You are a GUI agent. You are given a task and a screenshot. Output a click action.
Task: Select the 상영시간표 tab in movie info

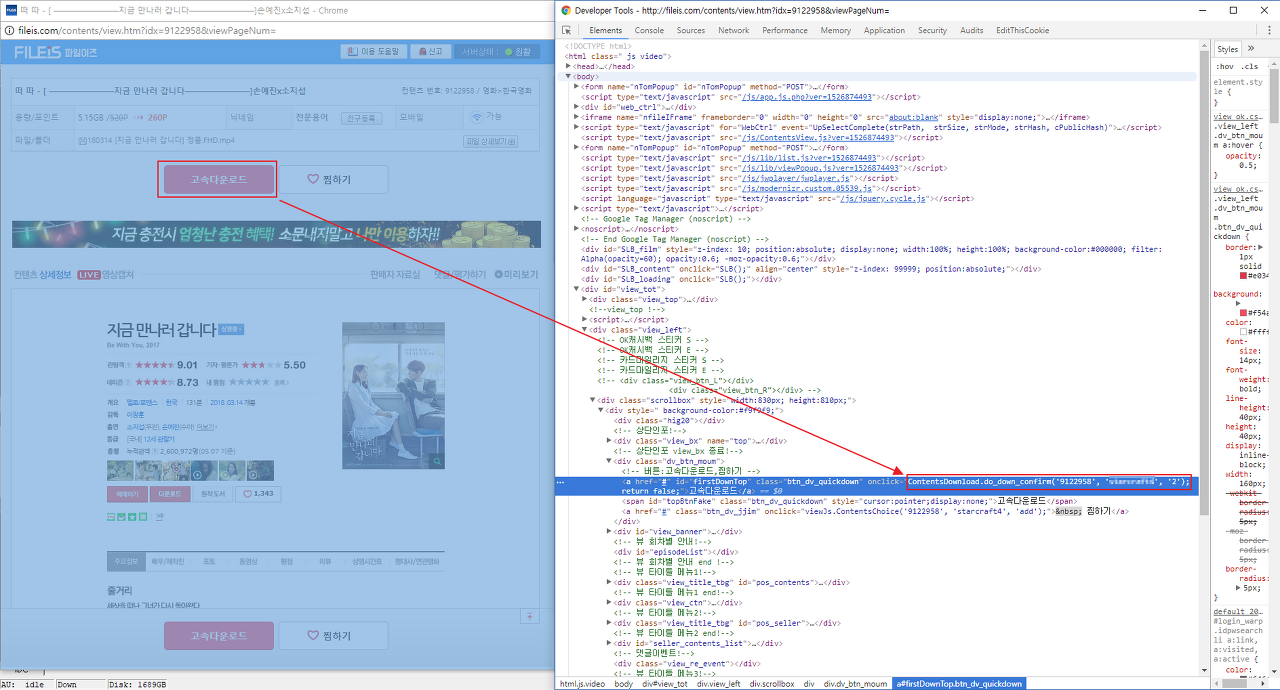click(365, 561)
